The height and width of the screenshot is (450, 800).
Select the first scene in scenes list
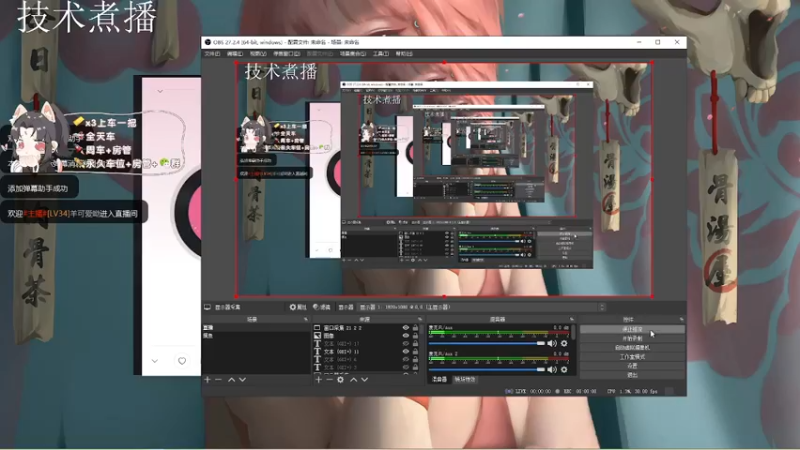point(256,328)
